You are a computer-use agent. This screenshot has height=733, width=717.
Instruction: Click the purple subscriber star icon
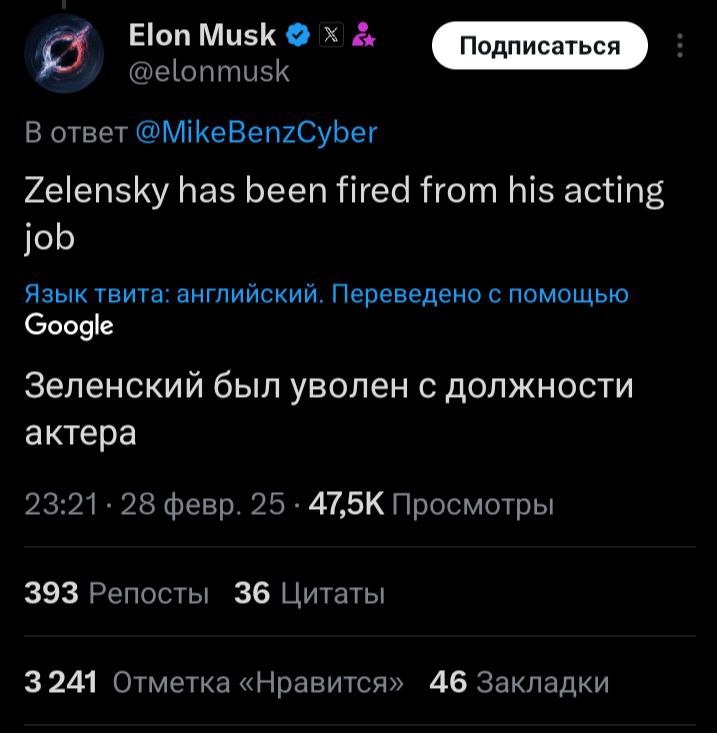pyautogui.click(x=363, y=38)
